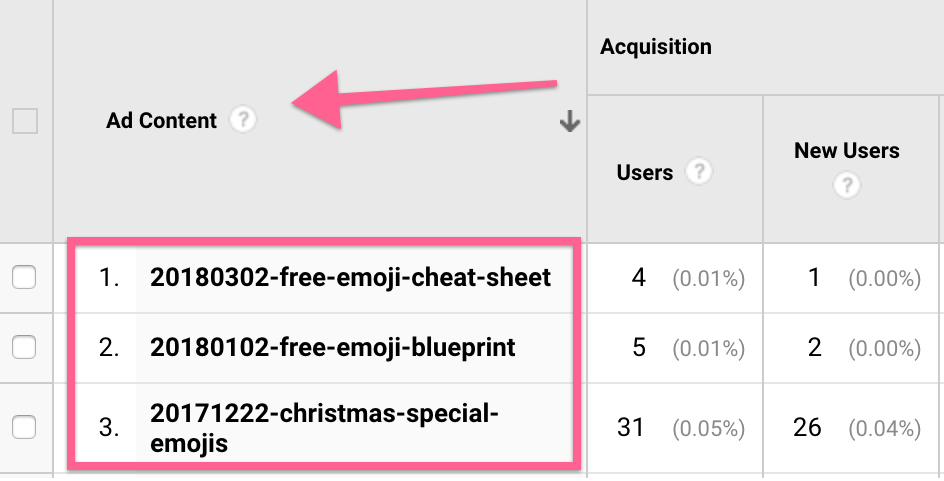Toggle the select-all checkbox in header
Image resolution: width=944 pixels, height=481 pixels.
[x=25, y=122]
